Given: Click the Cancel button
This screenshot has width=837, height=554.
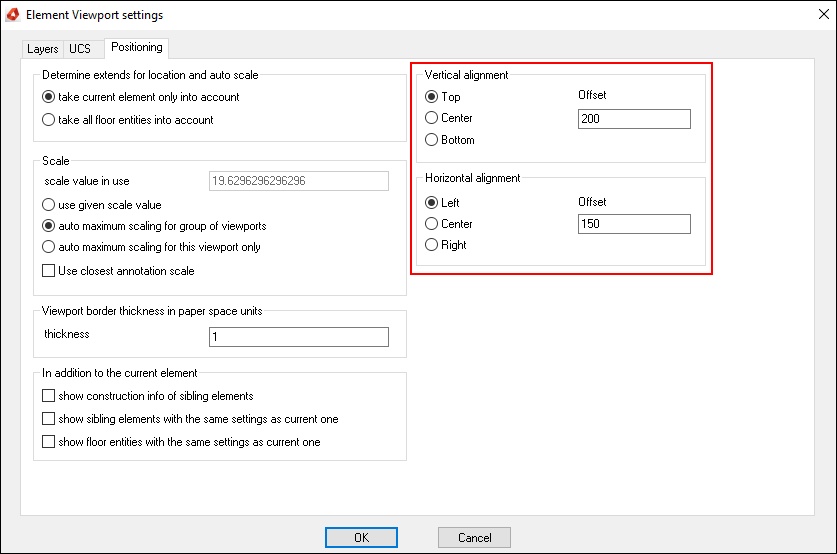Looking at the screenshot, I should [x=475, y=537].
